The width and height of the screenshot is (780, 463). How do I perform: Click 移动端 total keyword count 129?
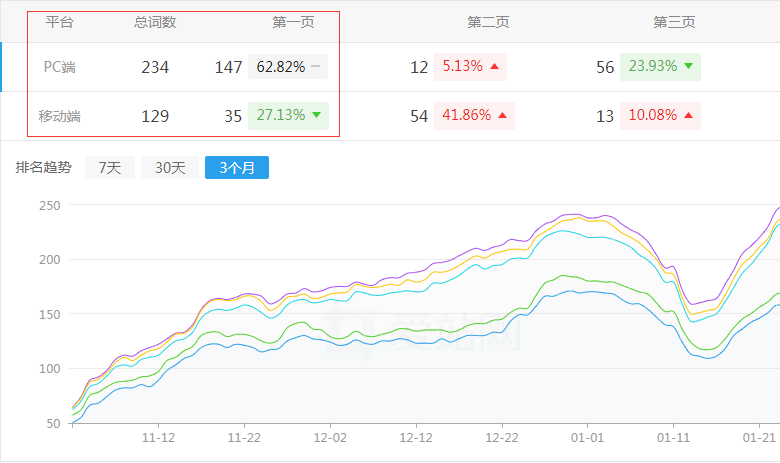[x=155, y=116]
